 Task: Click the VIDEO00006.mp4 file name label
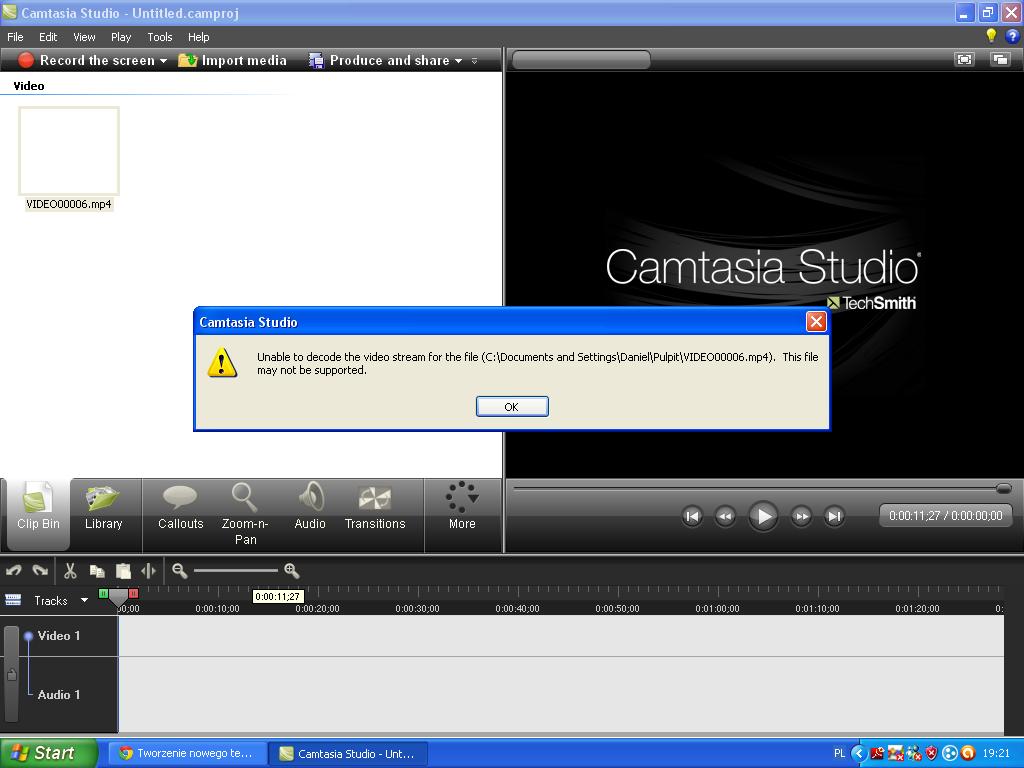(x=69, y=204)
